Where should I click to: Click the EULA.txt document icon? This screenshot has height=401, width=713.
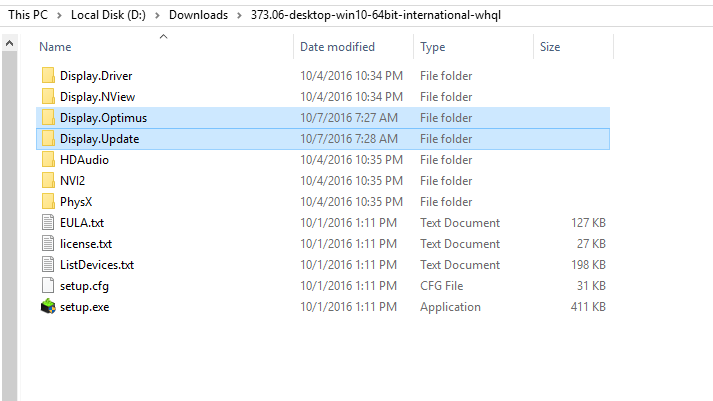click(48, 222)
